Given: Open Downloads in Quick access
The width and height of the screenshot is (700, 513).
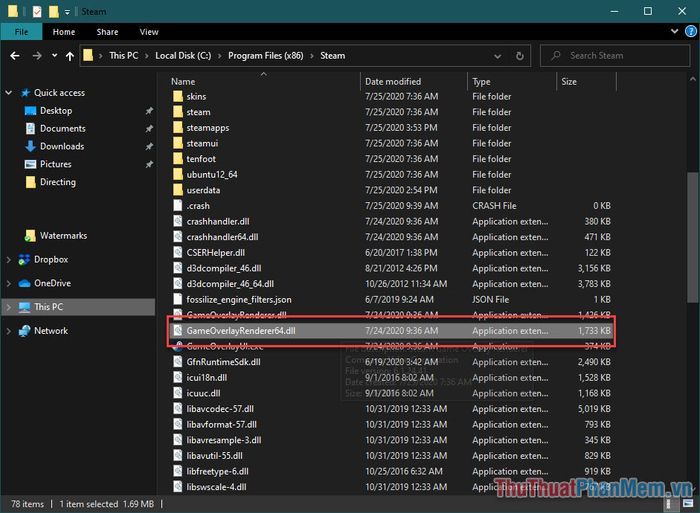Looking at the screenshot, I should coord(62,146).
